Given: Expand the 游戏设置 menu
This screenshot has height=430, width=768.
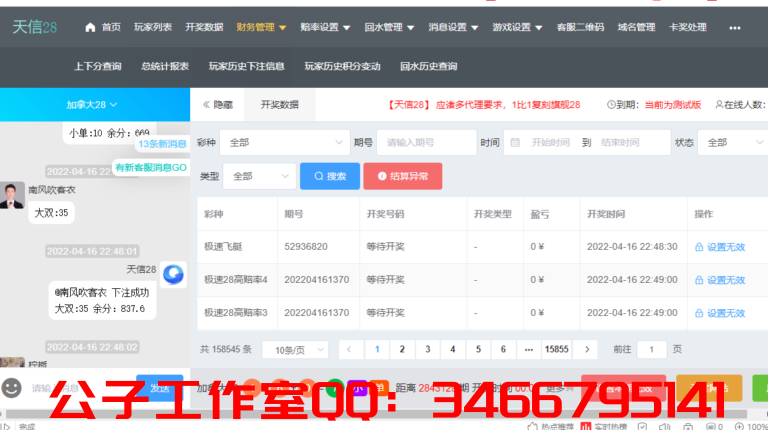Looking at the screenshot, I should click(x=517, y=27).
